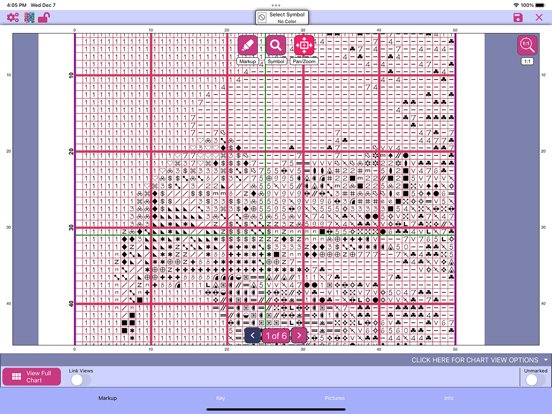This screenshot has width=552, height=414.
Task: Switch to the Key tab
Action: pyautogui.click(x=220, y=398)
